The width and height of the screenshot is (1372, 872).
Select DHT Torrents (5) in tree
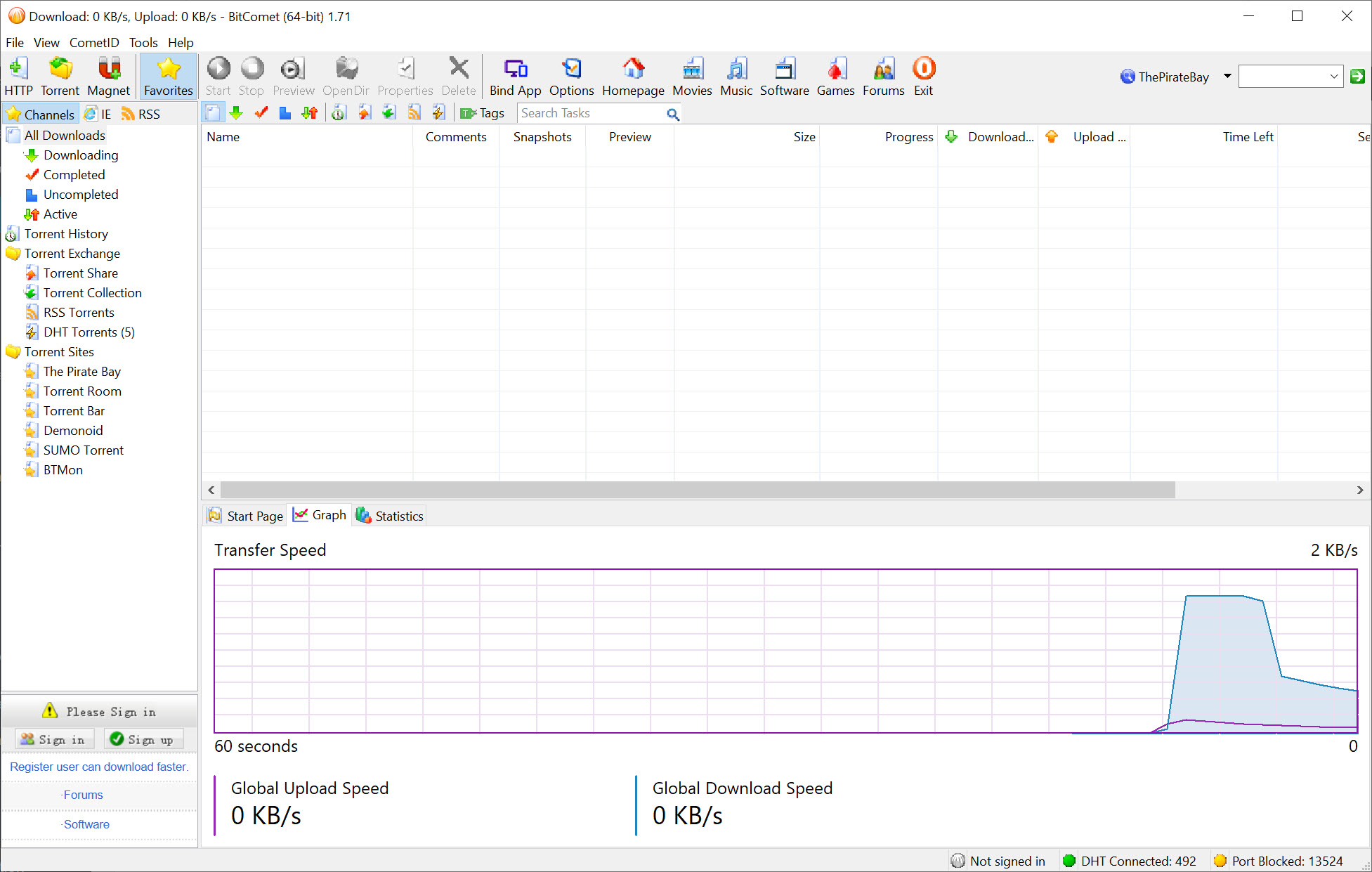[89, 332]
